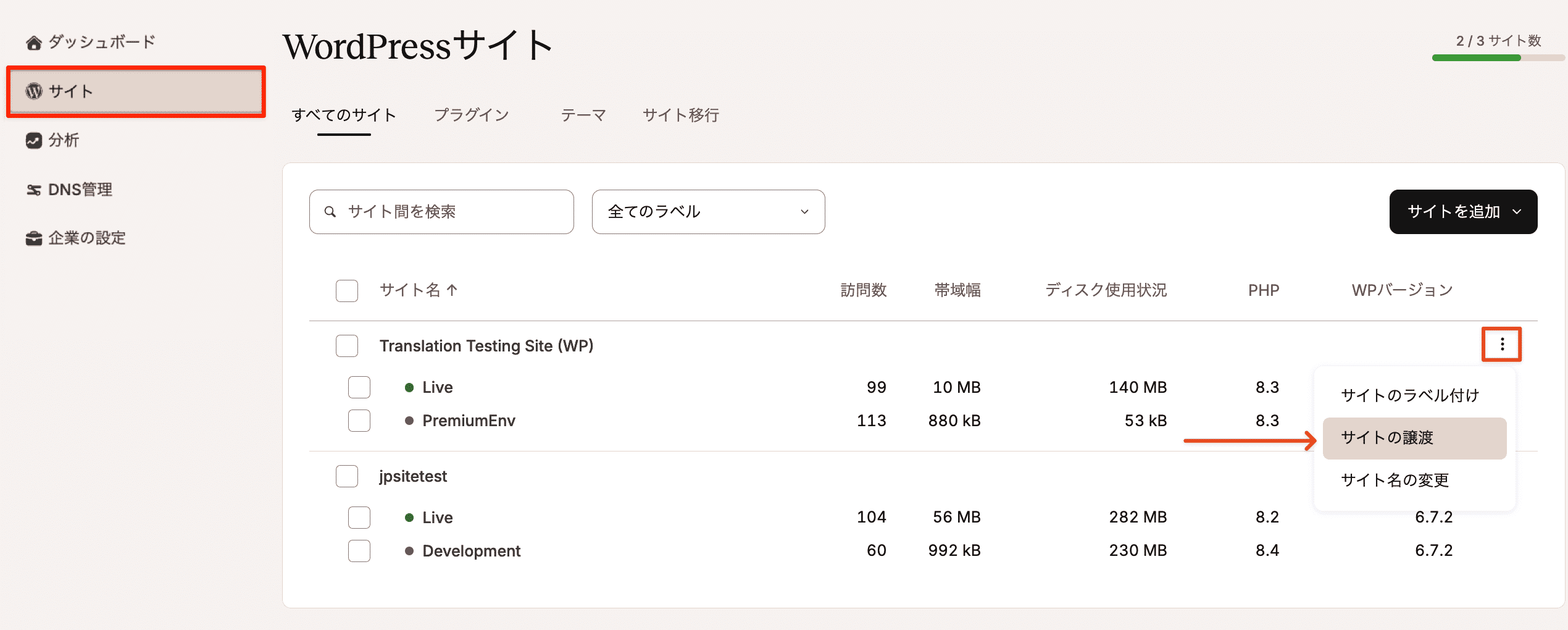Click the green Live status dot for jpsitetest

click(x=409, y=517)
